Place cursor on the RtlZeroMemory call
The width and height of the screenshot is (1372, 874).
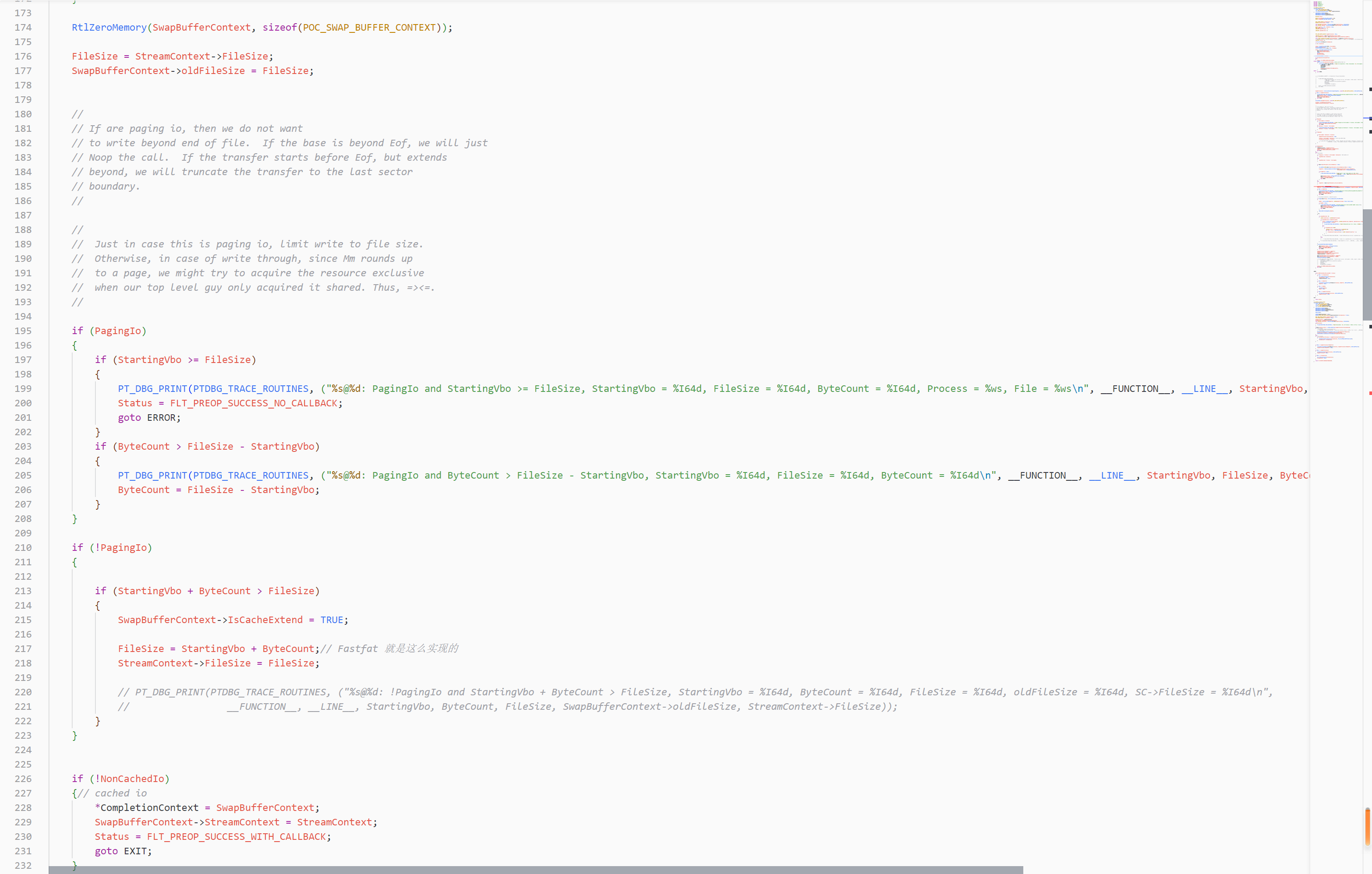coord(108,27)
